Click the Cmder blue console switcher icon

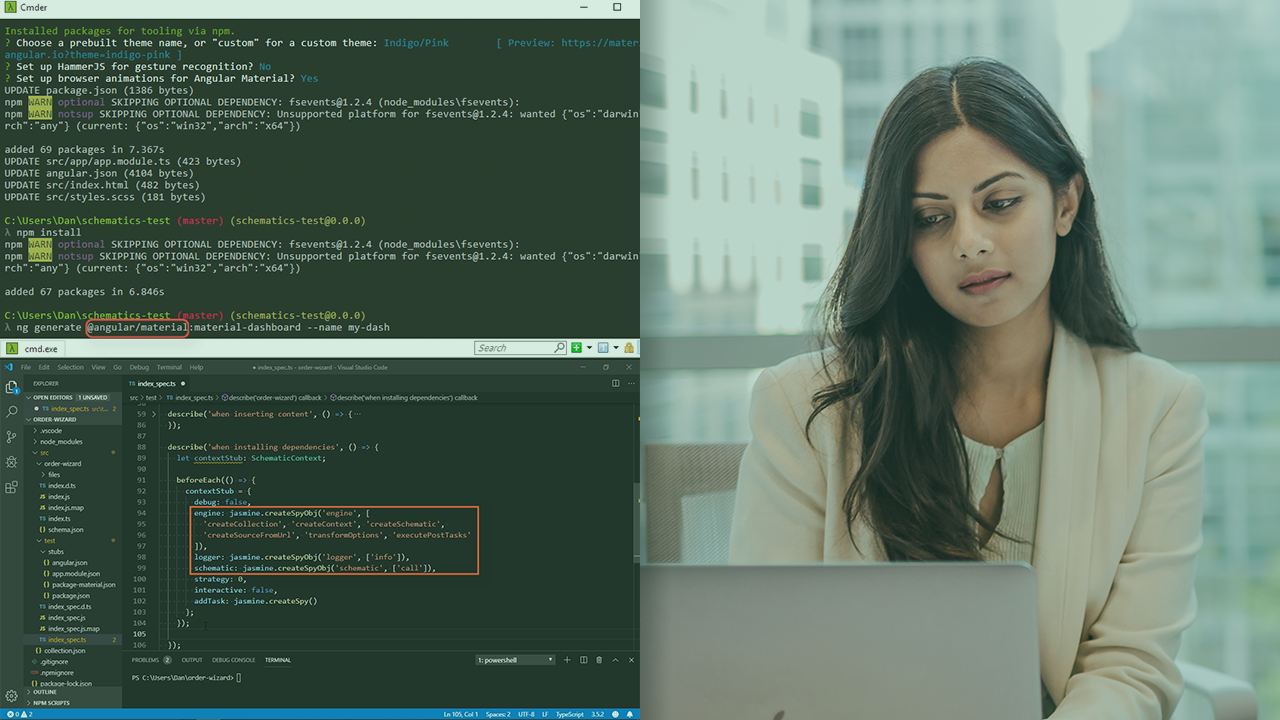[x=603, y=348]
